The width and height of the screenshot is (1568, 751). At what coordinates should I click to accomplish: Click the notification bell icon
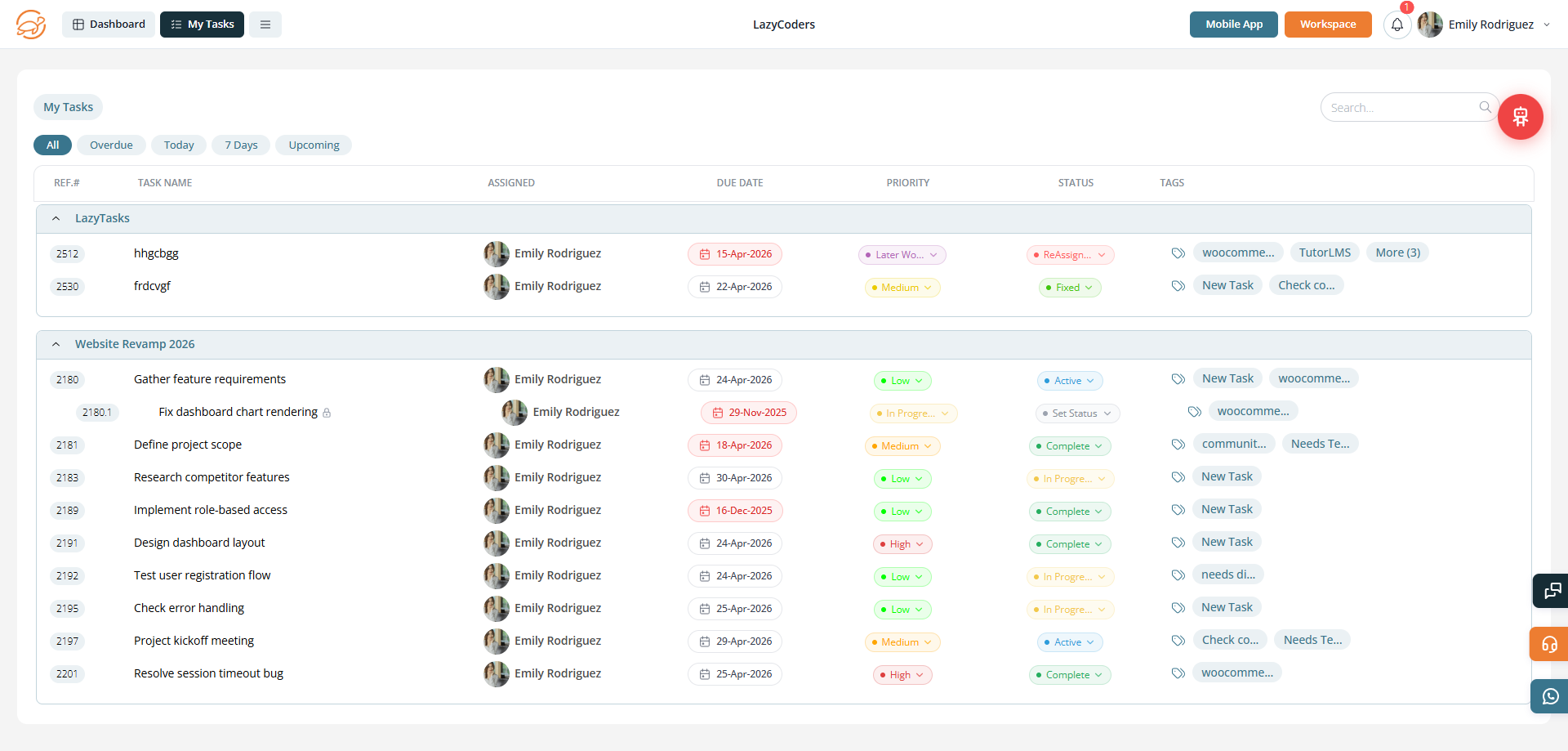coord(1396,25)
